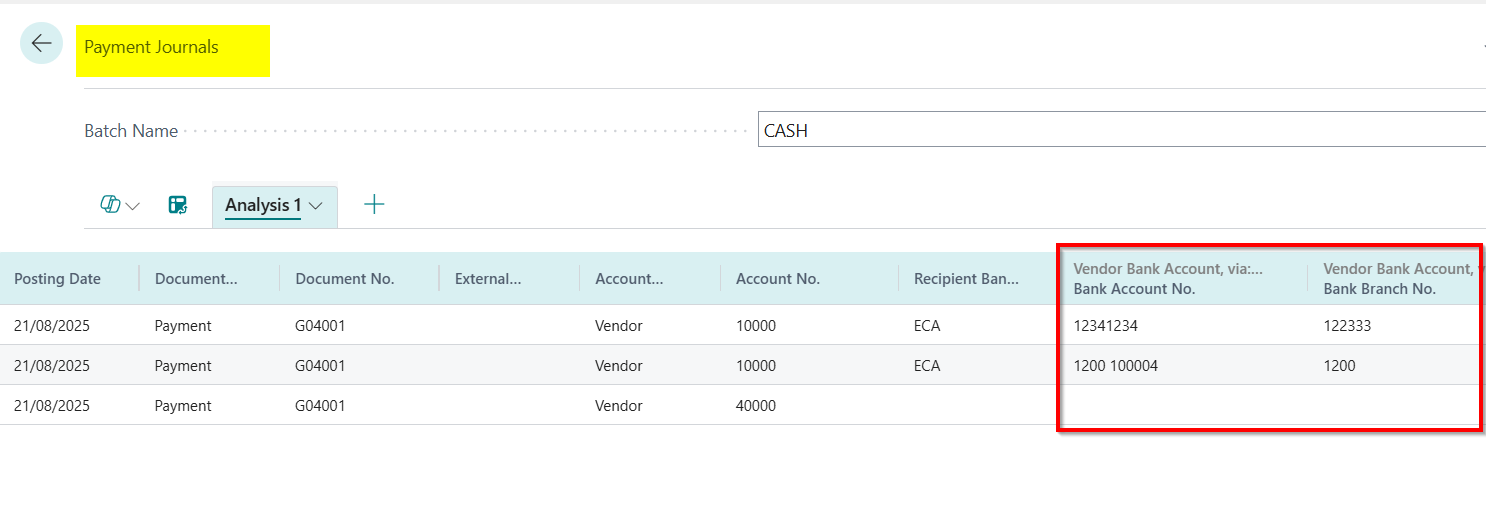Click the Bank Account No. column header

coord(1133,289)
